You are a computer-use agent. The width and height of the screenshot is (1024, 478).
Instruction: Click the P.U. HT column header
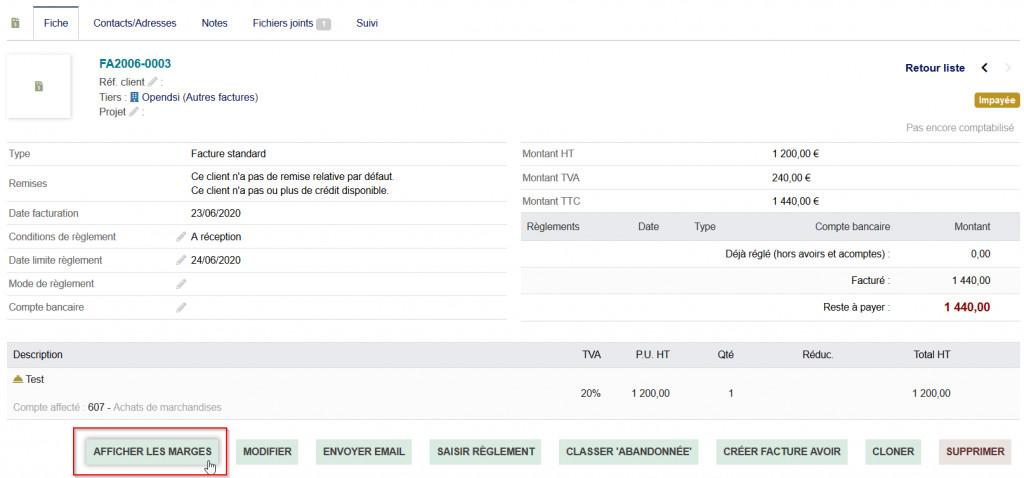tap(651, 355)
